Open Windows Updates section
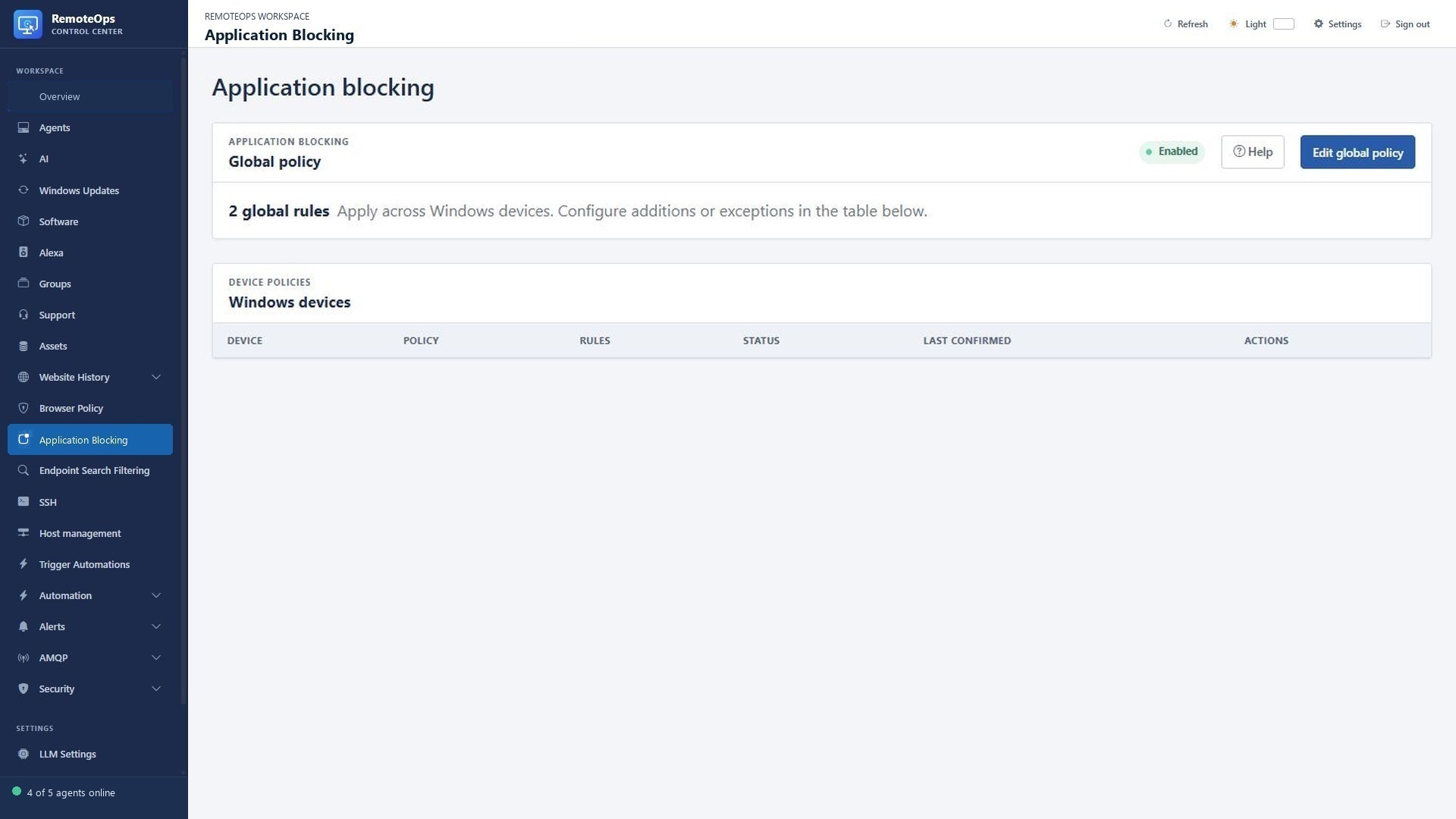 pos(90,190)
